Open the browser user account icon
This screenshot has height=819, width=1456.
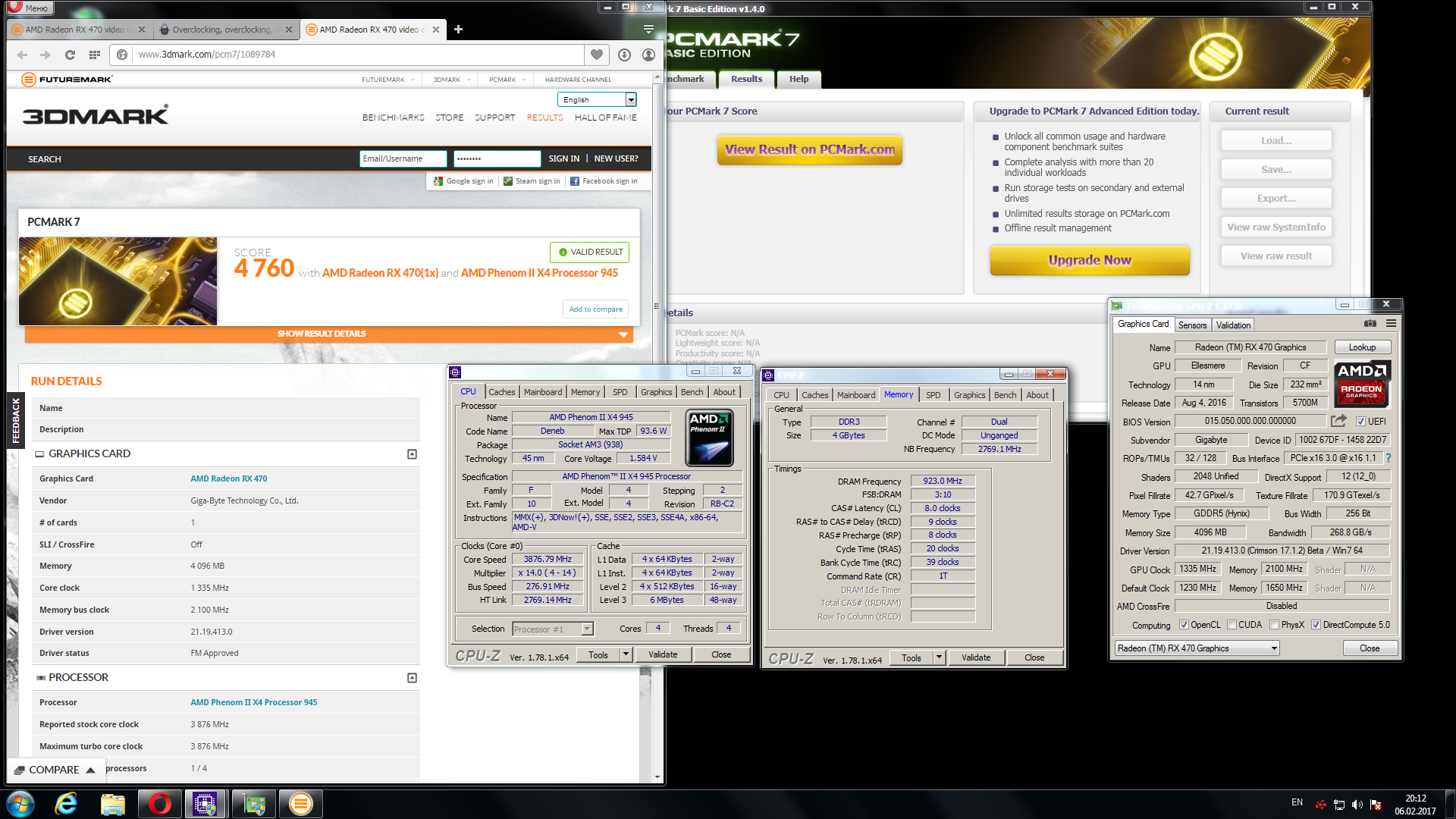click(x=648, y=55)
